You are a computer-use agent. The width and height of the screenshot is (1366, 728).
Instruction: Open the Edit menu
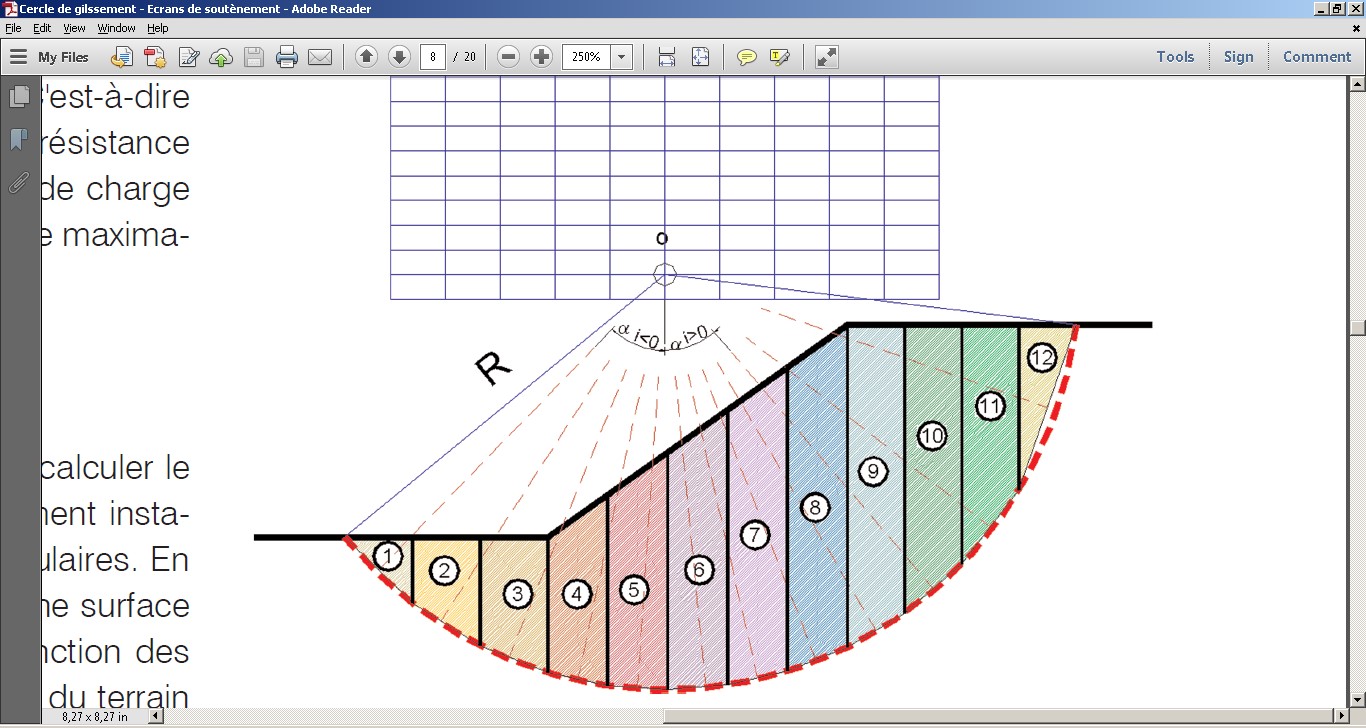(x=42, y=28)
